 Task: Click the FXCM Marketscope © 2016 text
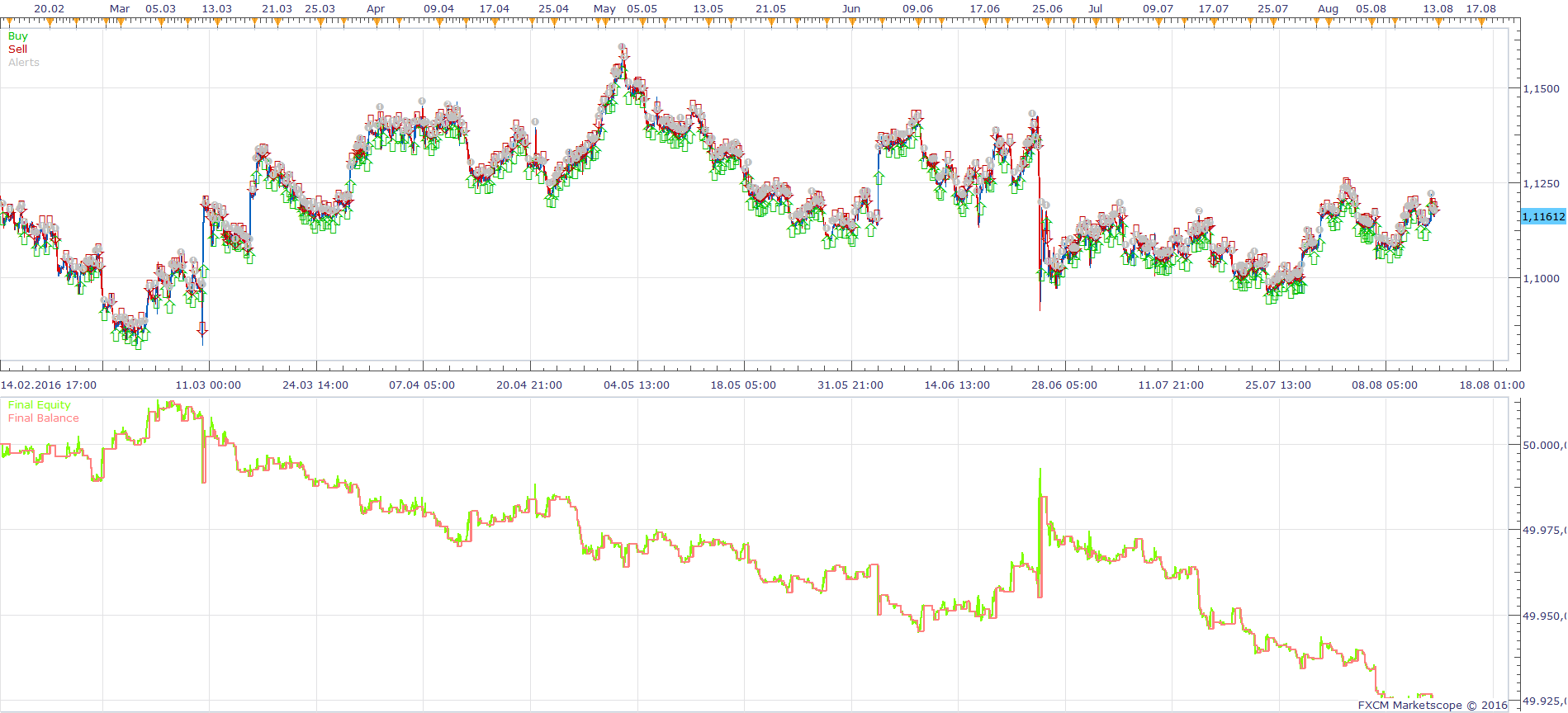pos(1433,706)
